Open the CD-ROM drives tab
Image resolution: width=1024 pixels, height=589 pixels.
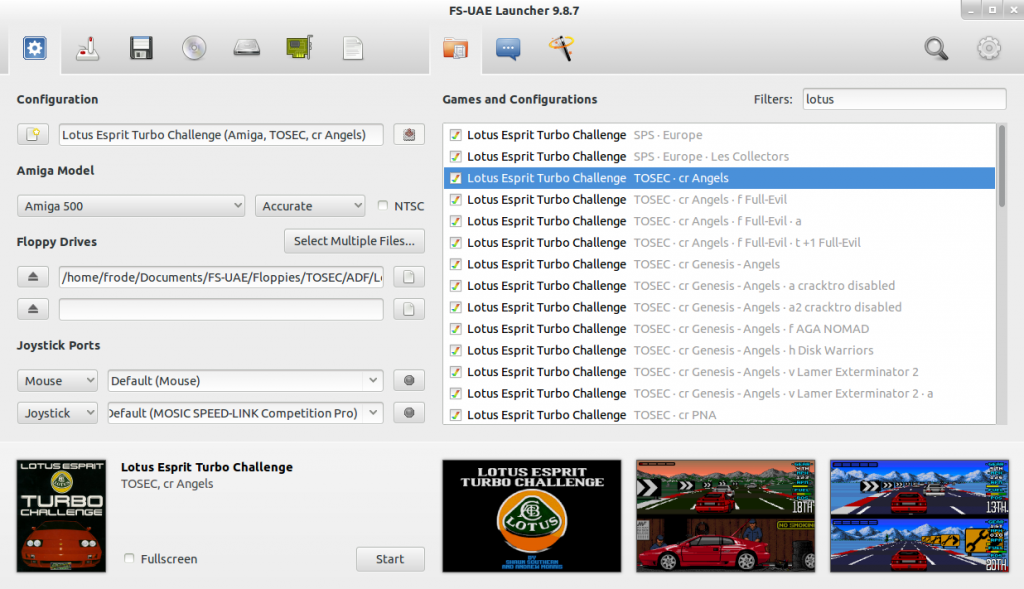click(194, 47)
